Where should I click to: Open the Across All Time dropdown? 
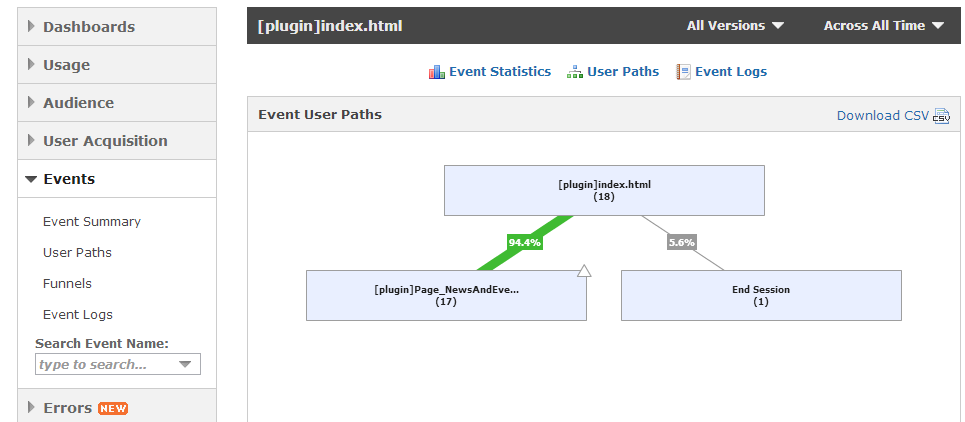click(883, 26)
